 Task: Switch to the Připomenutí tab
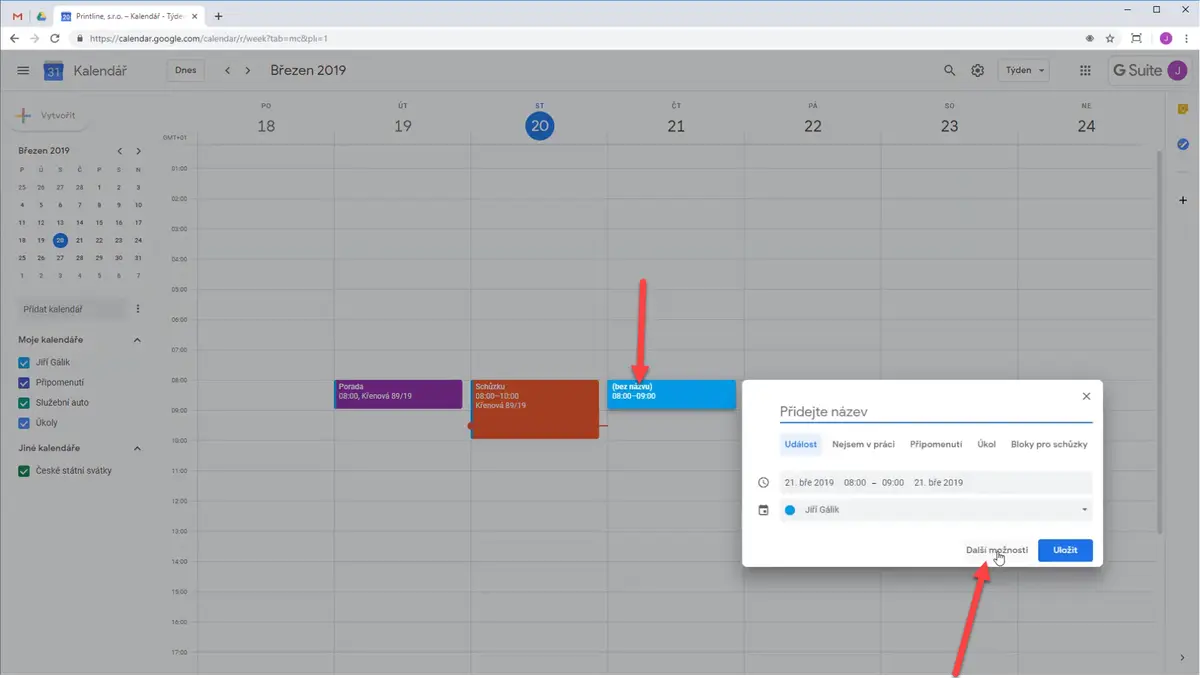[x=936, y=444]
